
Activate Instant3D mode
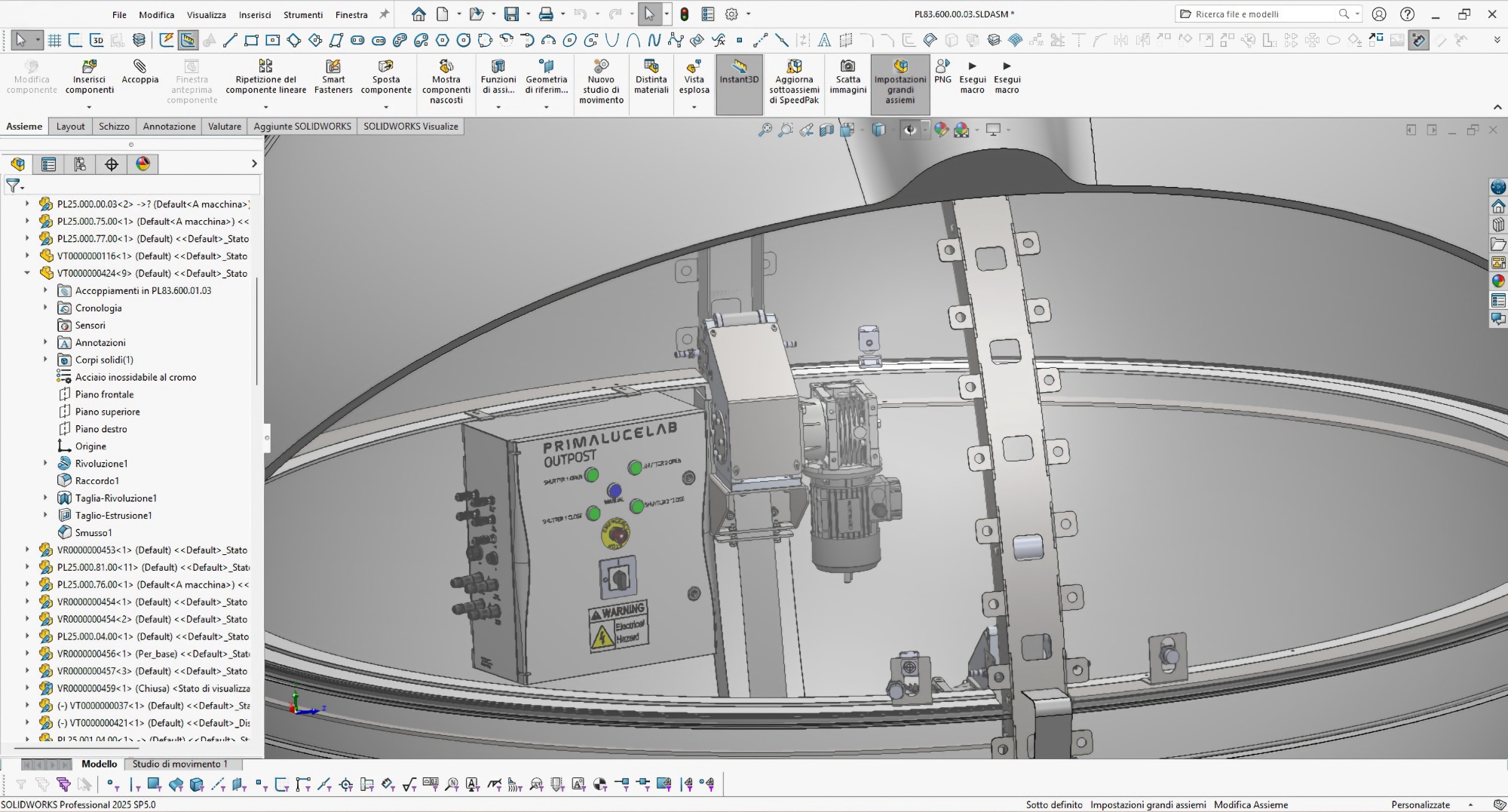(x=739, y=78)
